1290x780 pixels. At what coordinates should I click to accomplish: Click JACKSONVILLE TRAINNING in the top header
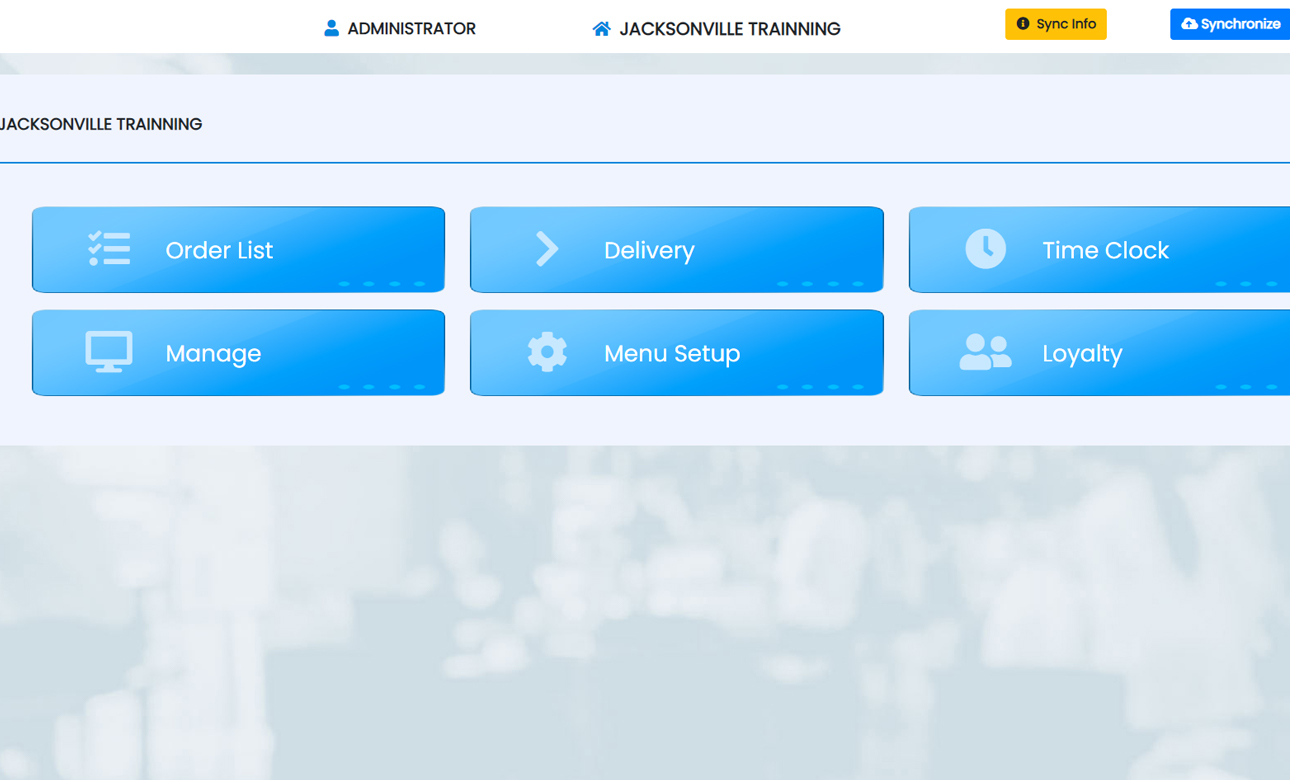[x=730, y=29]
